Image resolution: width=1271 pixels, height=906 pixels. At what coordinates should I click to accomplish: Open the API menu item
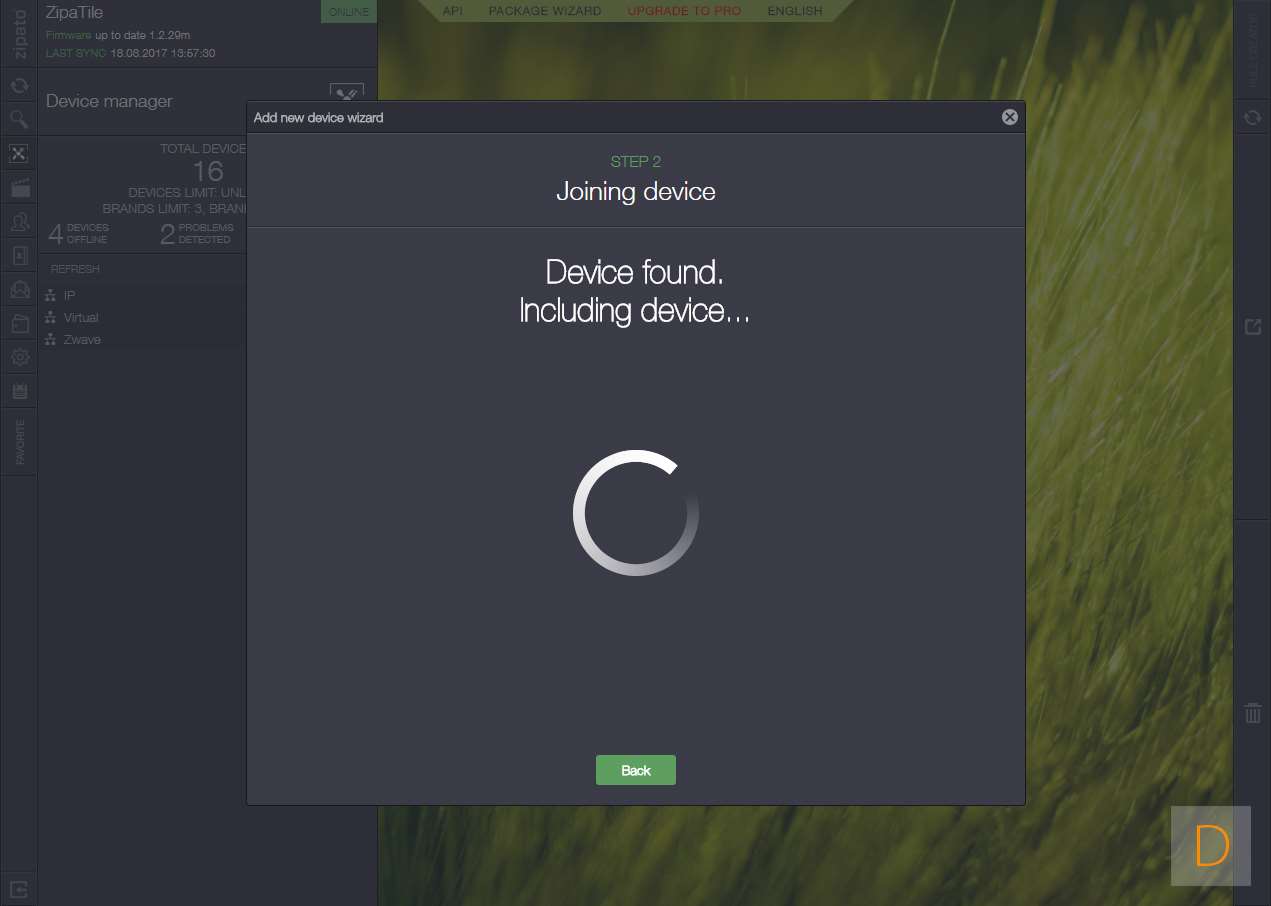452,11
